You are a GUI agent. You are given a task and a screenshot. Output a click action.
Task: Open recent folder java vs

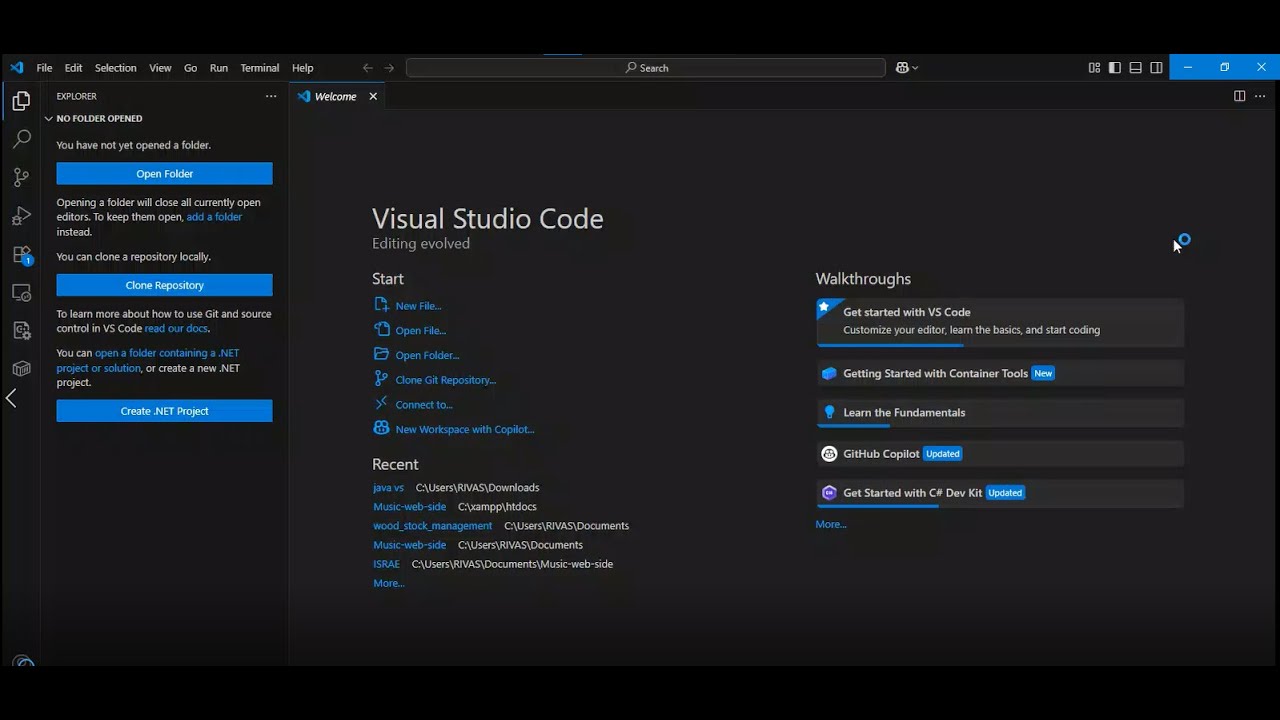click(388, 488)
